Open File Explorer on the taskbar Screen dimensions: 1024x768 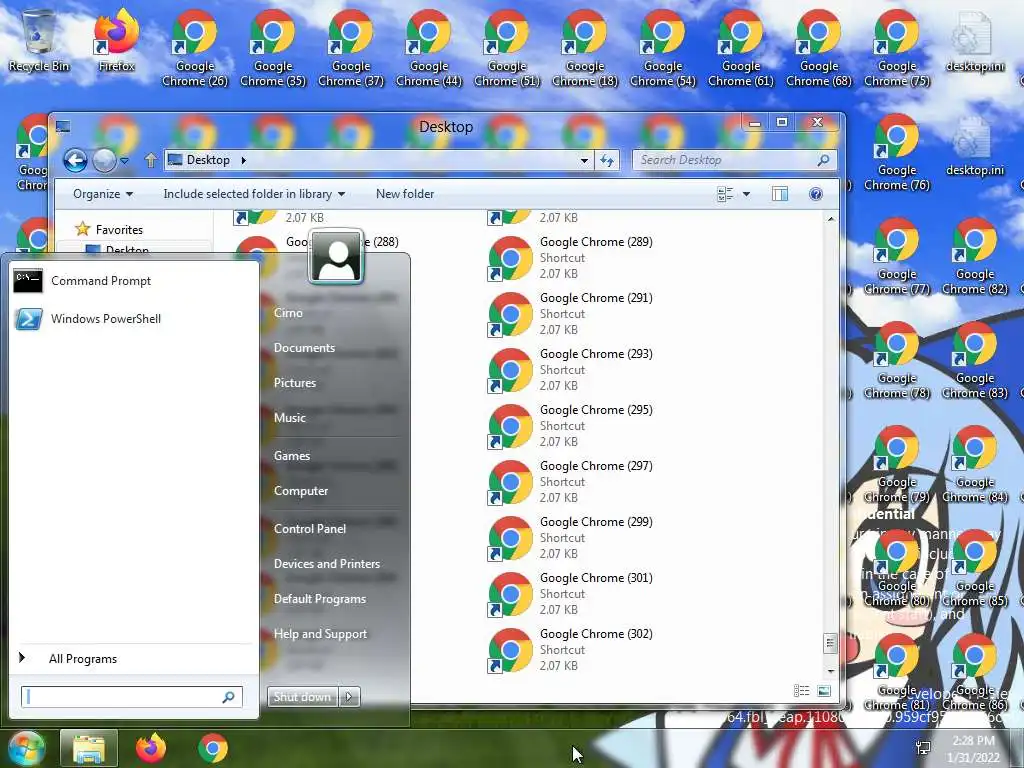coord(89,748)
